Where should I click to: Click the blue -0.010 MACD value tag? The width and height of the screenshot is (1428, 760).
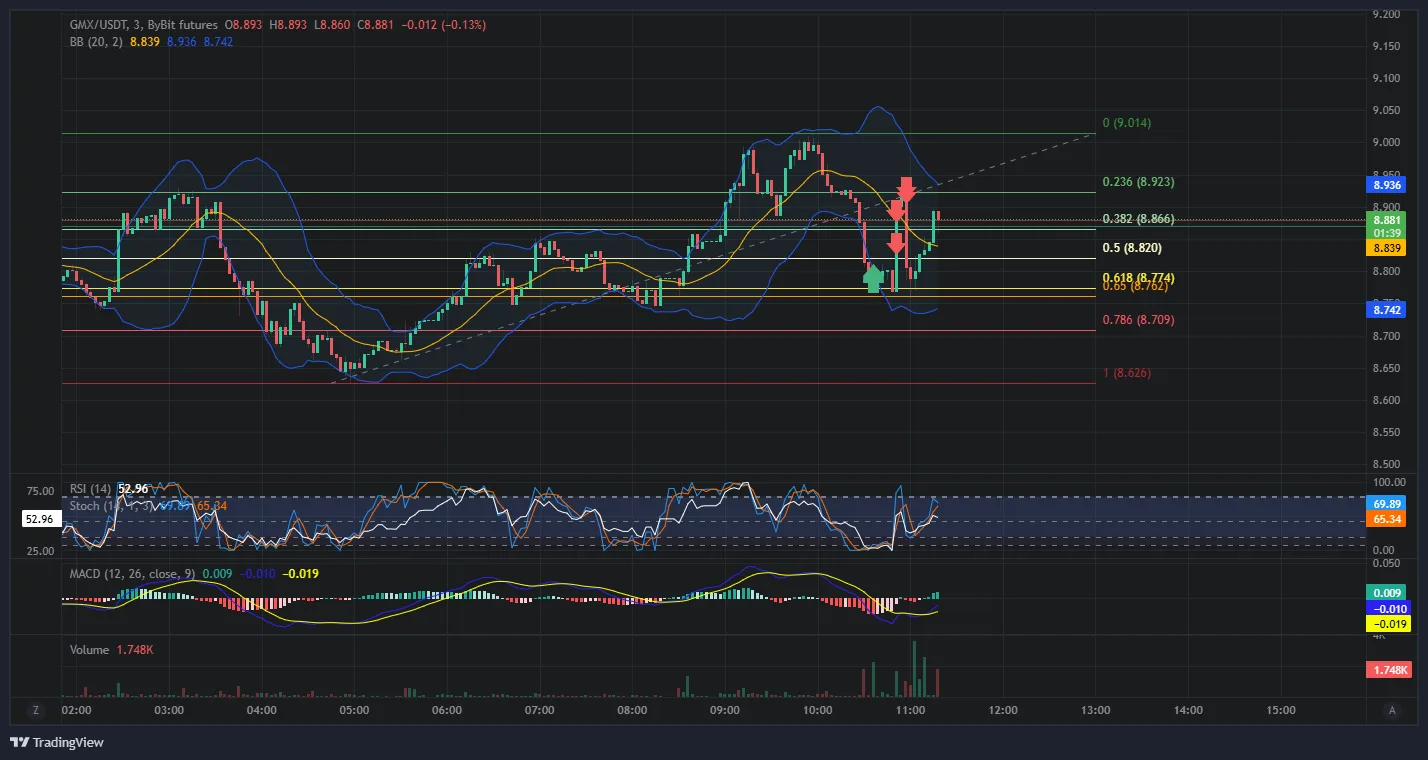(x=1387, y=608)
